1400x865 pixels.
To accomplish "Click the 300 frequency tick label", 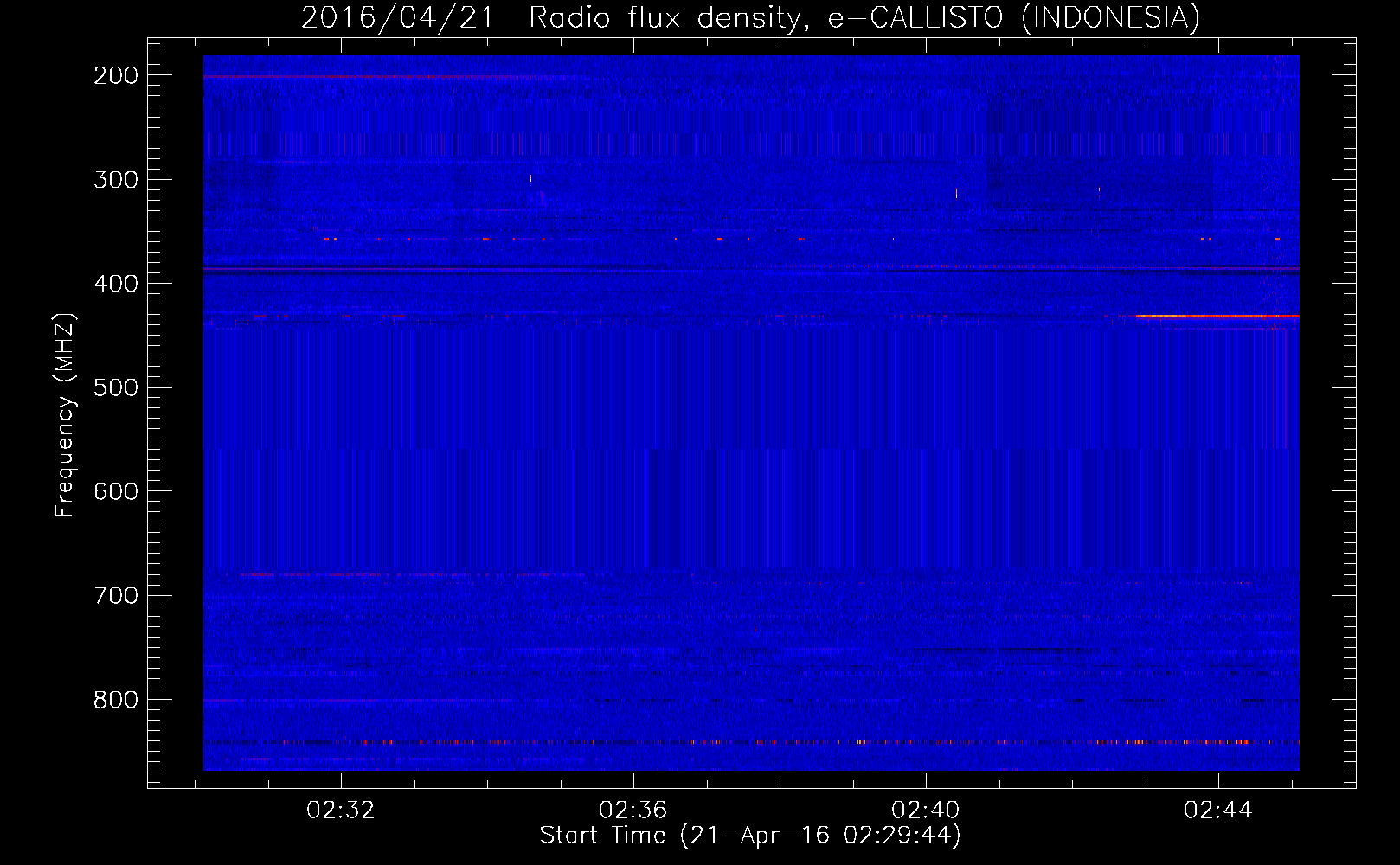I will coord(116,180).
